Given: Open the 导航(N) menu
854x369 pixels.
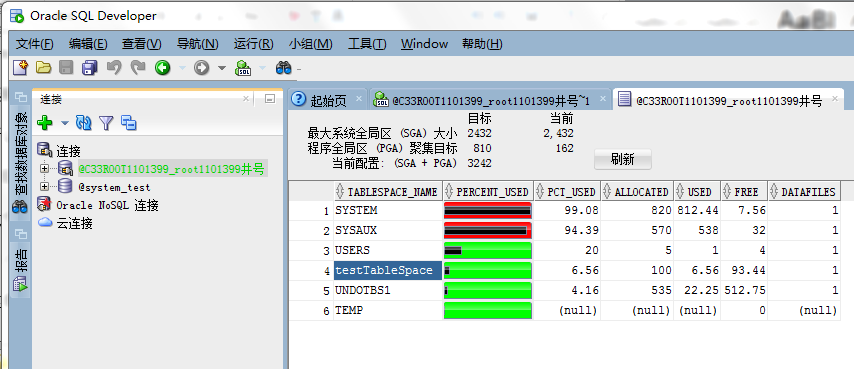Looking at the screenshot, I should [198, 44].
